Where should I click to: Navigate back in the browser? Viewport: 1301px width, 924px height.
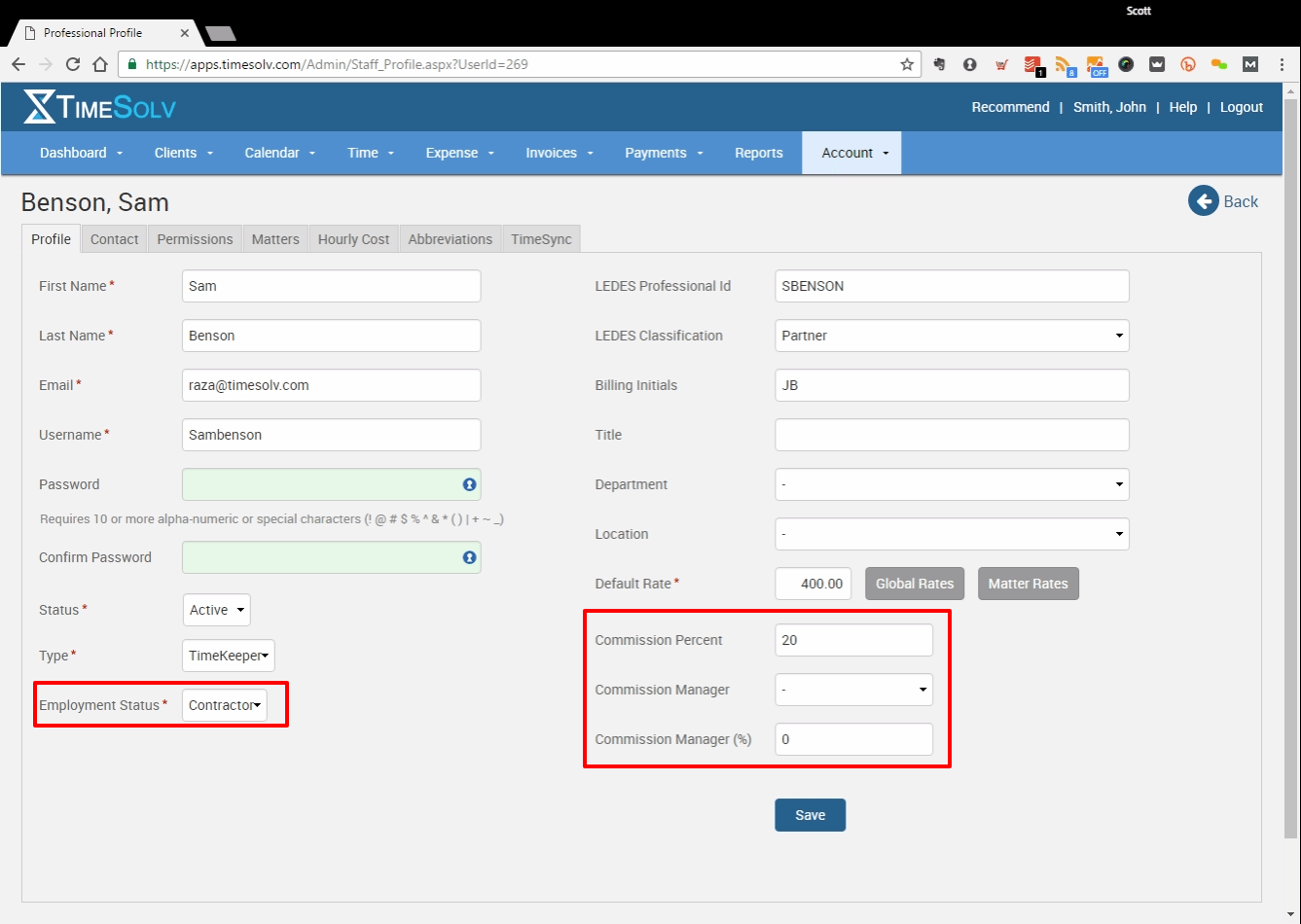18,65
